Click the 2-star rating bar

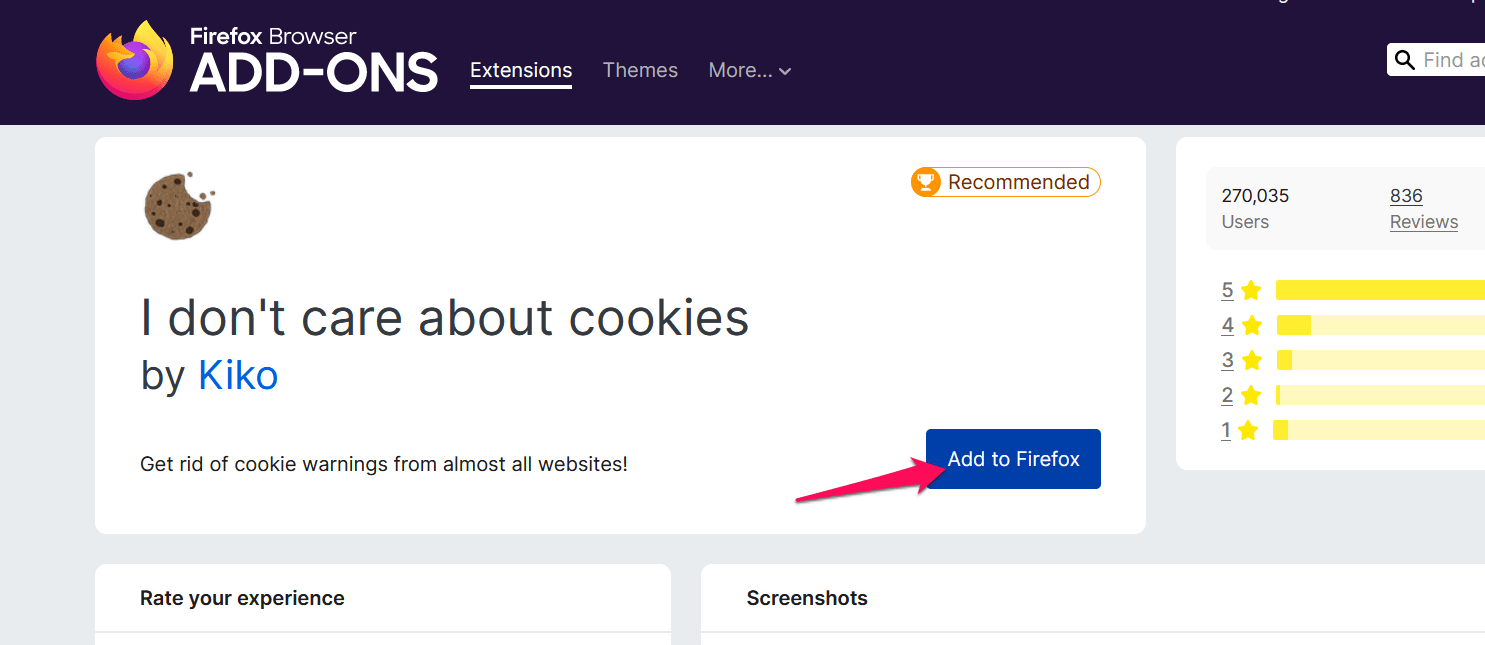click(1380, 395)
